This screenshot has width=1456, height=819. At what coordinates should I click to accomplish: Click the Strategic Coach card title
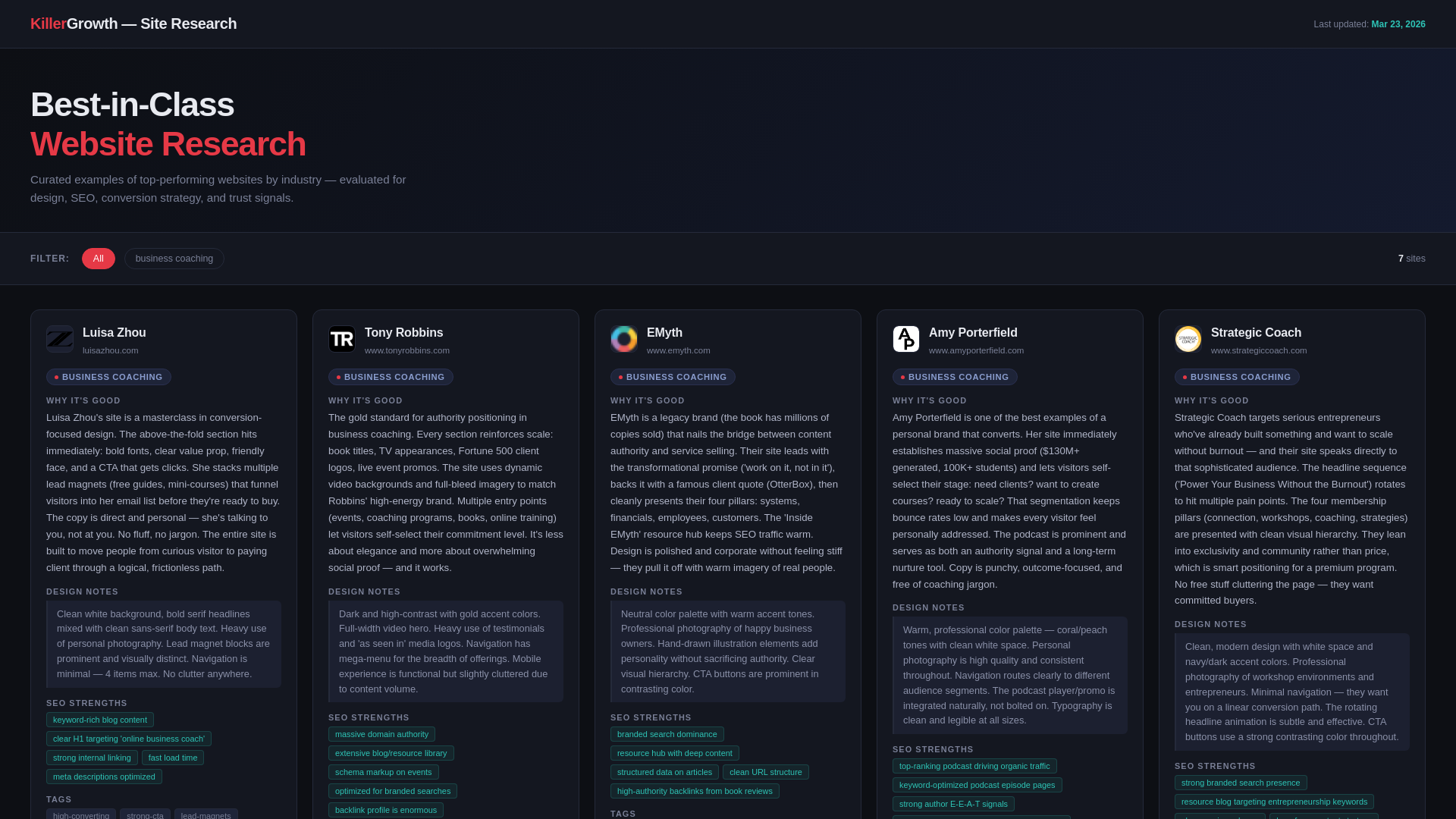pyautogui.click(x=1256, y=333)
